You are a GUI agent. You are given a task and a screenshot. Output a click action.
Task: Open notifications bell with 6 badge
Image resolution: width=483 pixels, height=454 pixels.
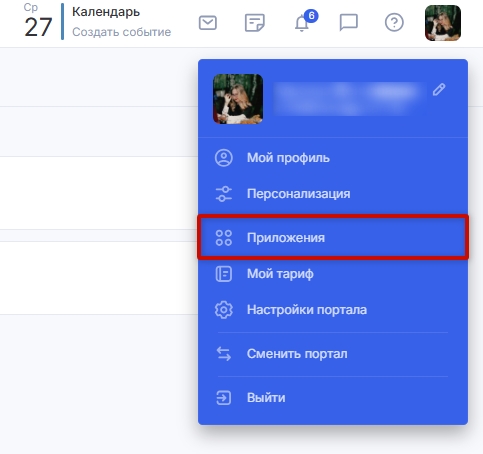point(305,22)
